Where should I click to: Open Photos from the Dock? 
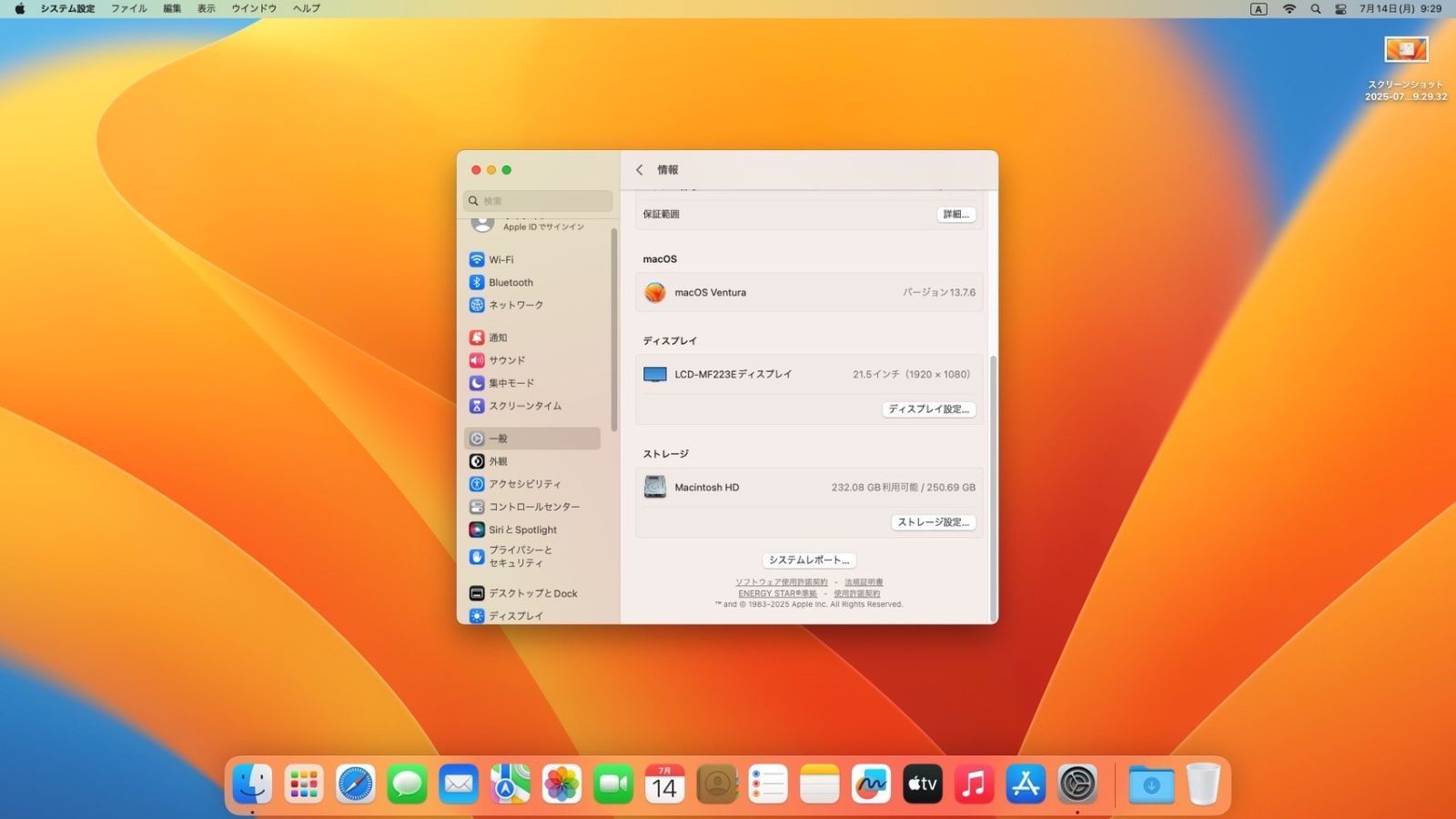coord(561,784)
